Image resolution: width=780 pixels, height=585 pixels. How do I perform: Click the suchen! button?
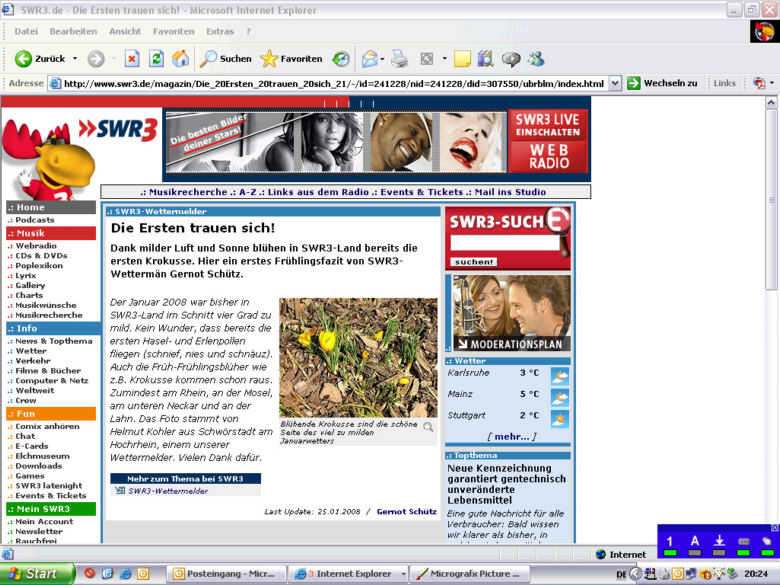click(x=473, y=262)
